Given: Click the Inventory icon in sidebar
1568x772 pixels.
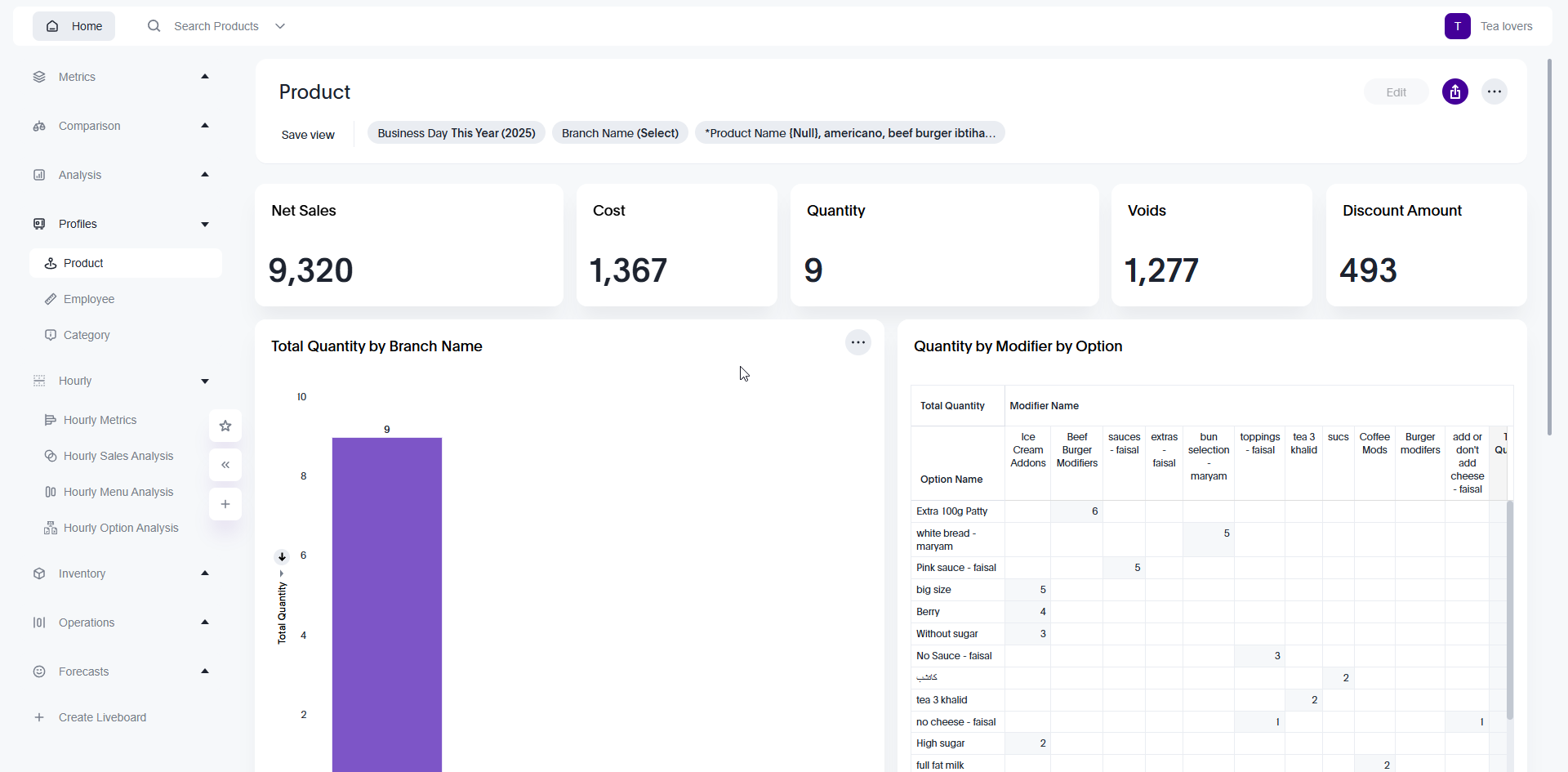Looking at the screenshot, I should tap(39, 573).
